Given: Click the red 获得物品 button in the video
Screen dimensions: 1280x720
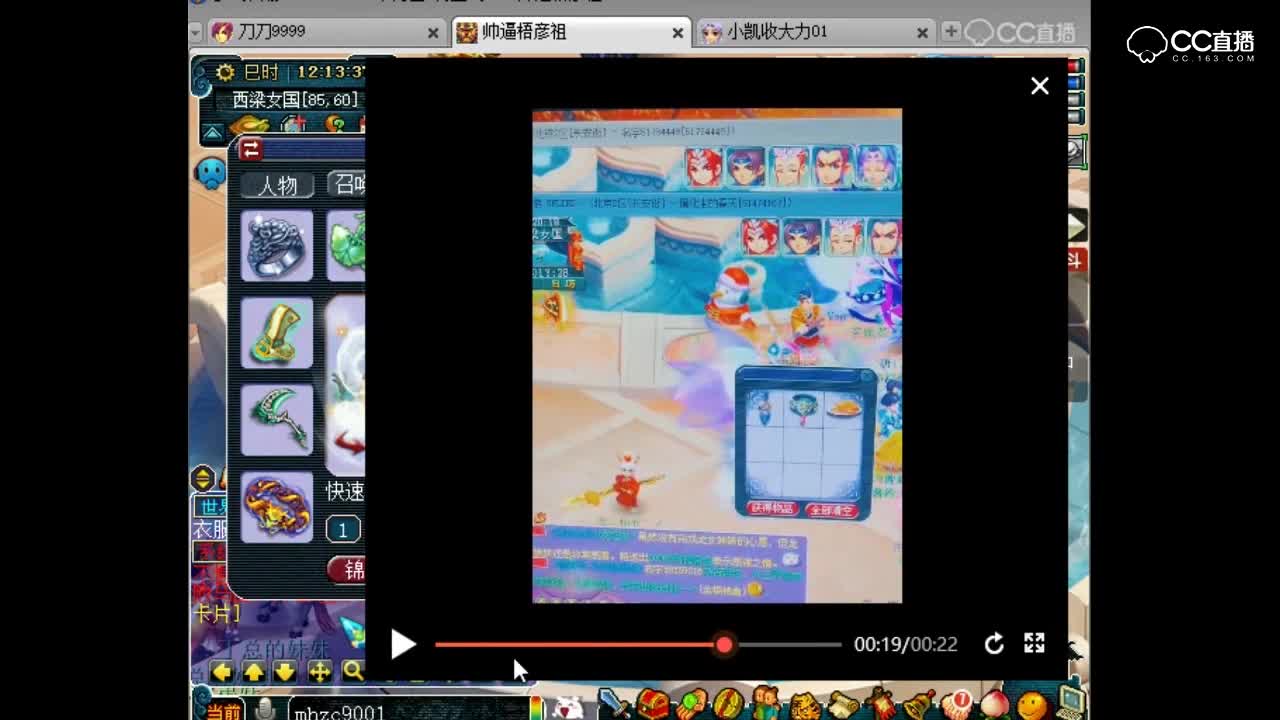Looking at the screenshot, I should [772, 509].
